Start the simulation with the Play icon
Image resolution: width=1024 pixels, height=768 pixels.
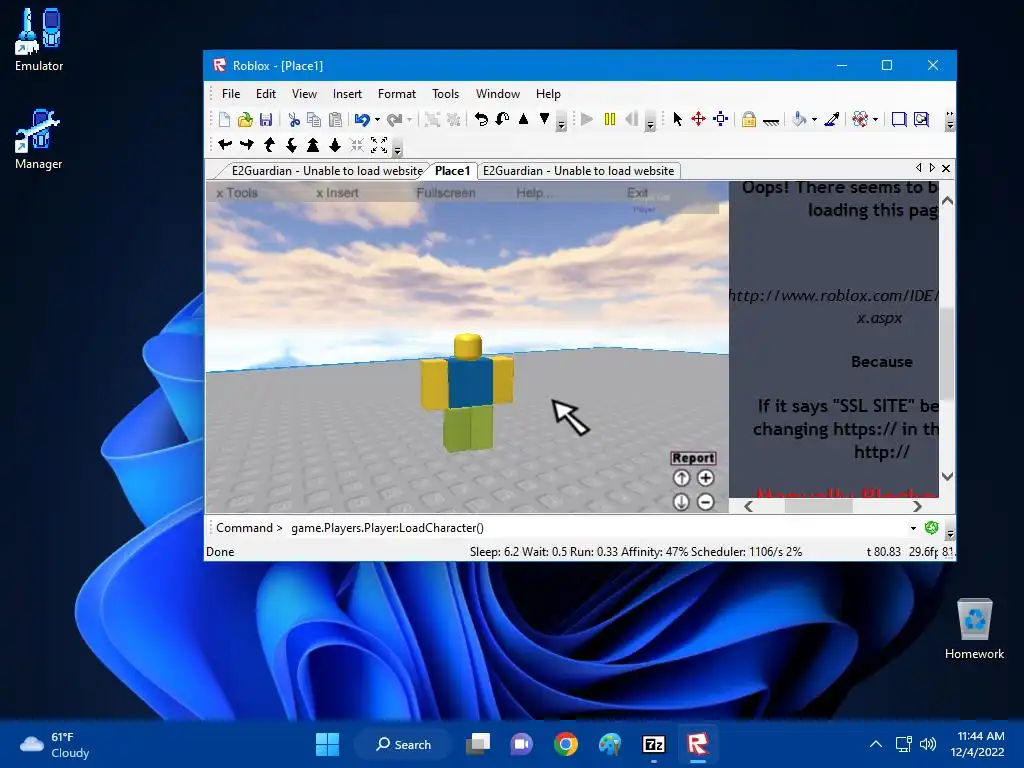tap(587, 119)
